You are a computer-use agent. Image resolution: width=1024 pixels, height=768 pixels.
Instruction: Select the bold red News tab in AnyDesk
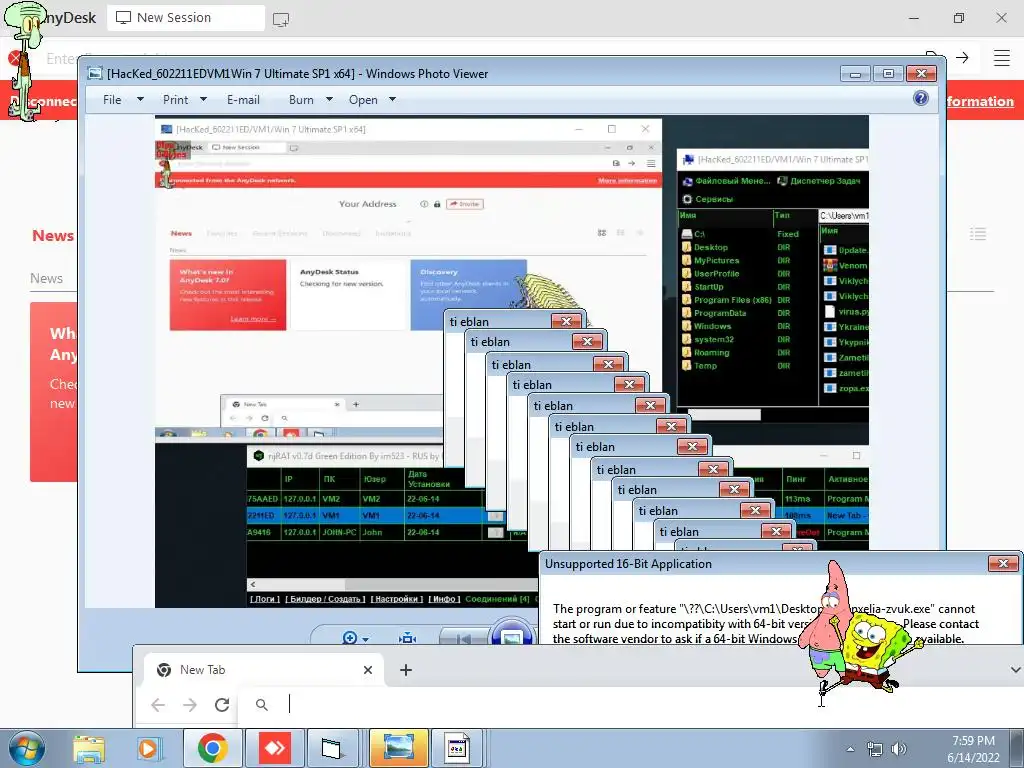click(x=53, y=236)
